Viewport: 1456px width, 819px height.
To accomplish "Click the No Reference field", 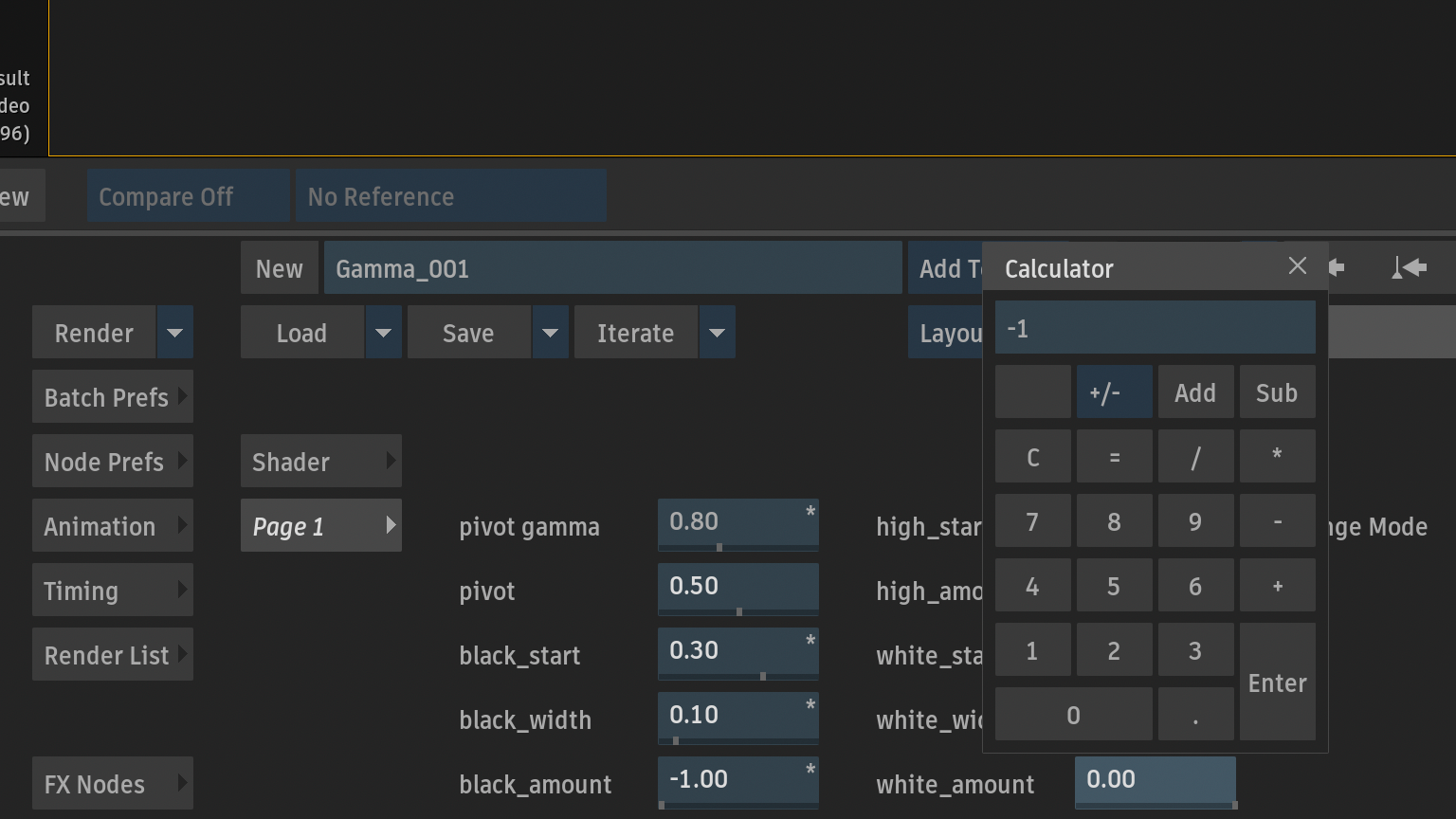I will click(451, 195).
